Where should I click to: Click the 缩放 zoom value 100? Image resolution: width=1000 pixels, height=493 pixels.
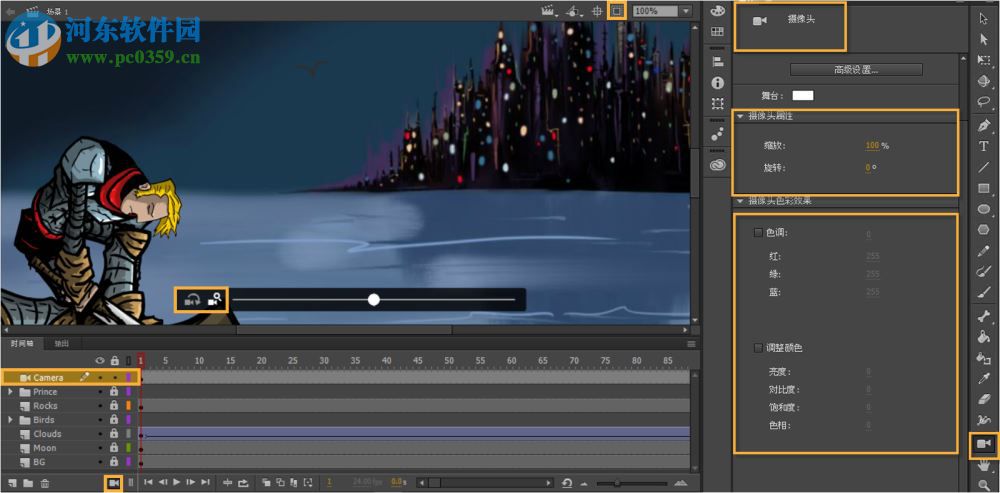click(872, 145)
